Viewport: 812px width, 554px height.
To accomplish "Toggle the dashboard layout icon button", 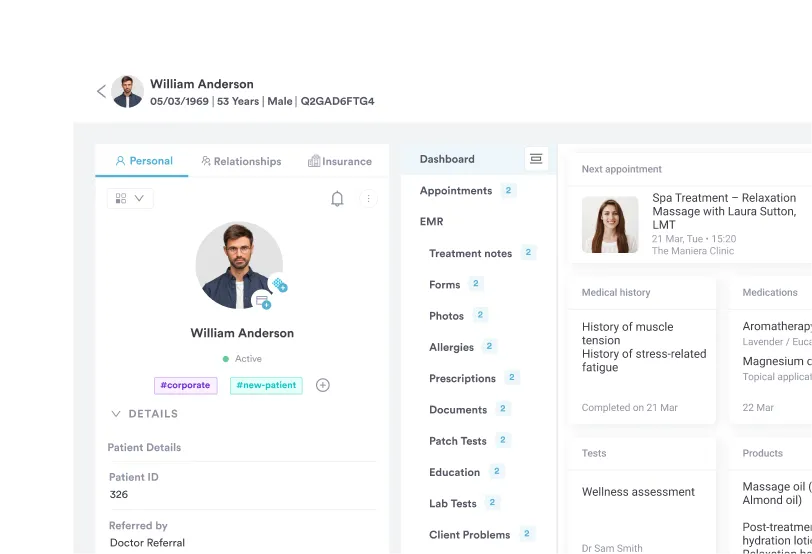I will click(536, 159).
